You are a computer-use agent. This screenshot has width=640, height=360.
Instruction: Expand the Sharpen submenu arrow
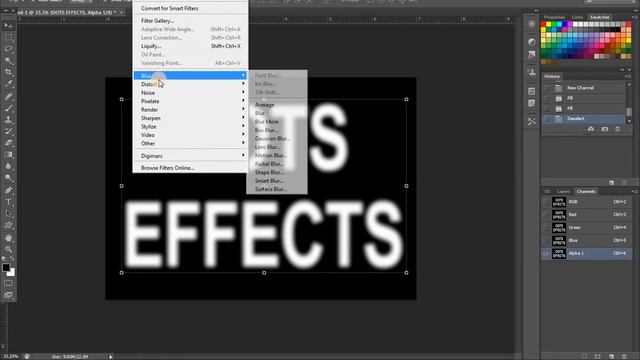pyautogui.click(x=243, y=118)
